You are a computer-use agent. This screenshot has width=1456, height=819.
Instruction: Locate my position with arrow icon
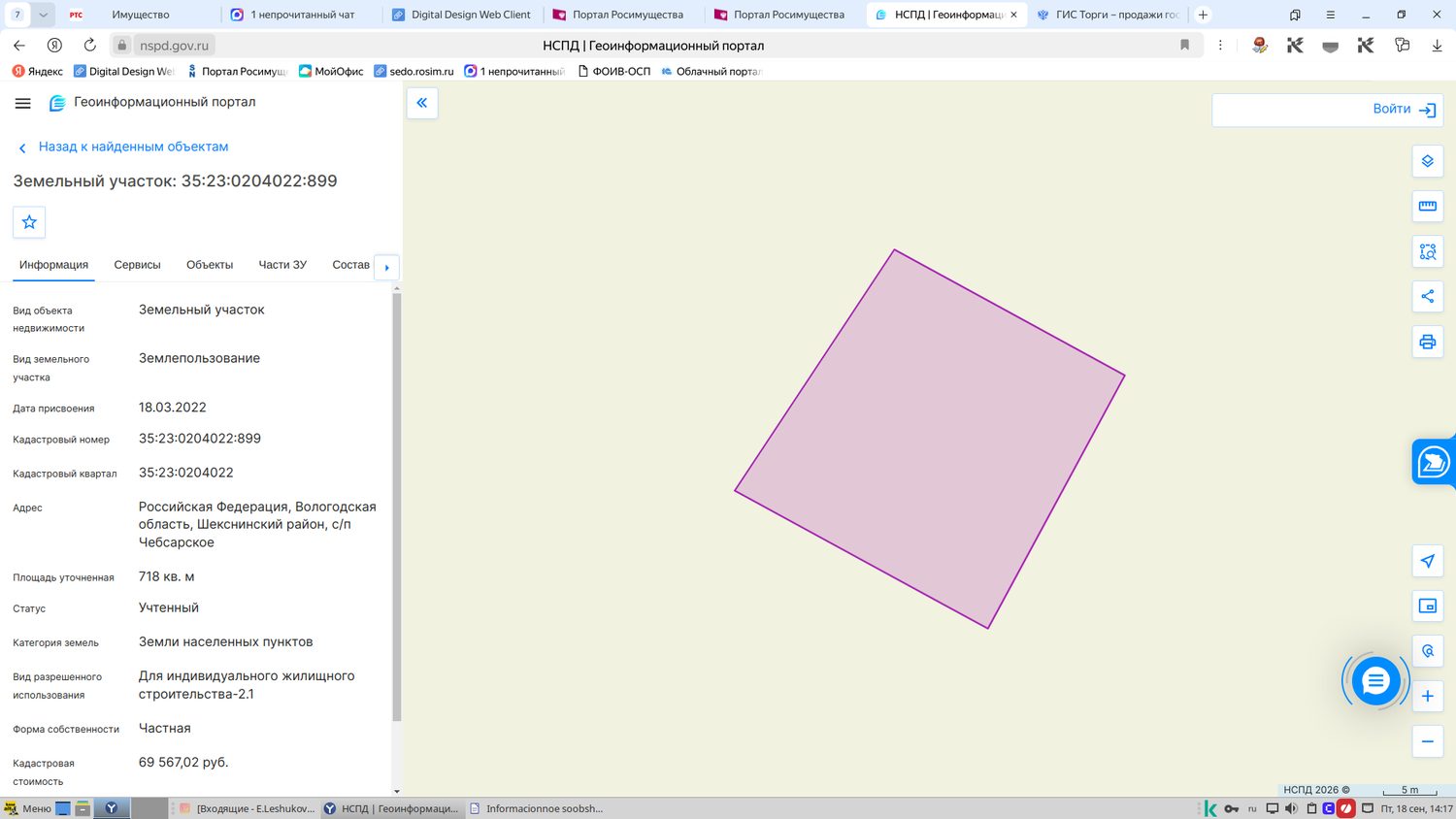pyautogui.click(x=1427, y=561)
